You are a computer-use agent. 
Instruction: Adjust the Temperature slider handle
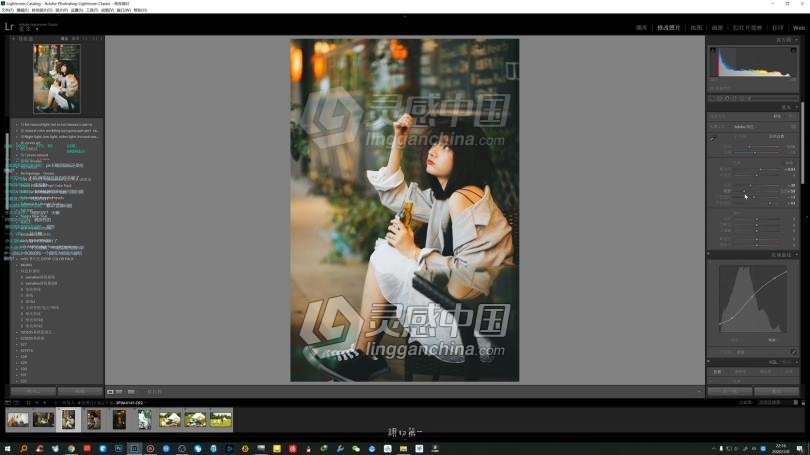click(750, 147)
